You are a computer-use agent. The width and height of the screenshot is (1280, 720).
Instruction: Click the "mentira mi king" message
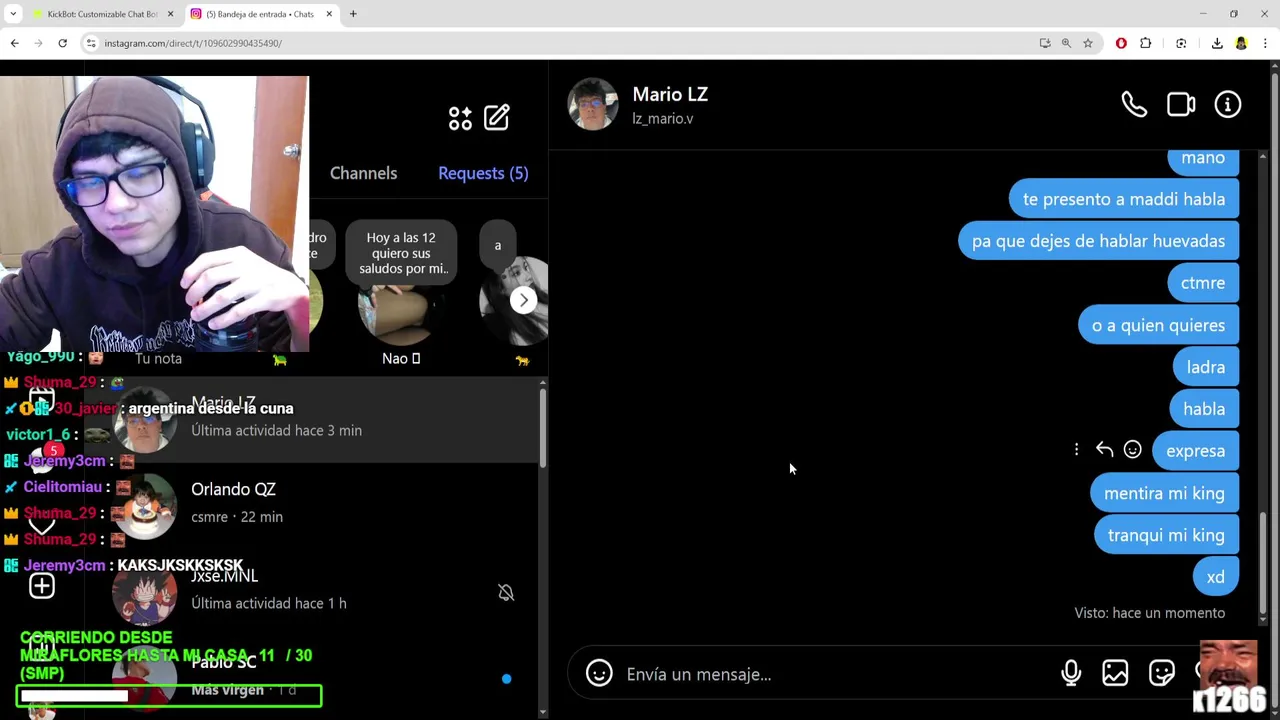pos(1164,493)
